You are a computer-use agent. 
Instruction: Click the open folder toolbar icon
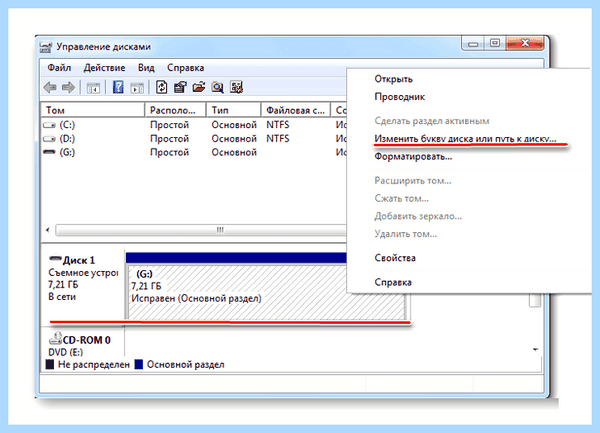click(x=199, y=88)
